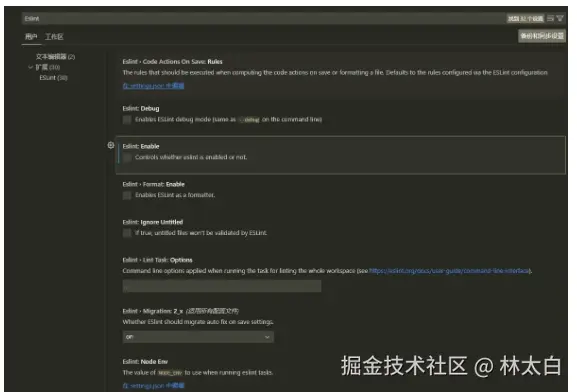The height and width of the screenshot is (392, 577).
Task: Toggle the Eslint: Debug checkbox
Action: 127,120
